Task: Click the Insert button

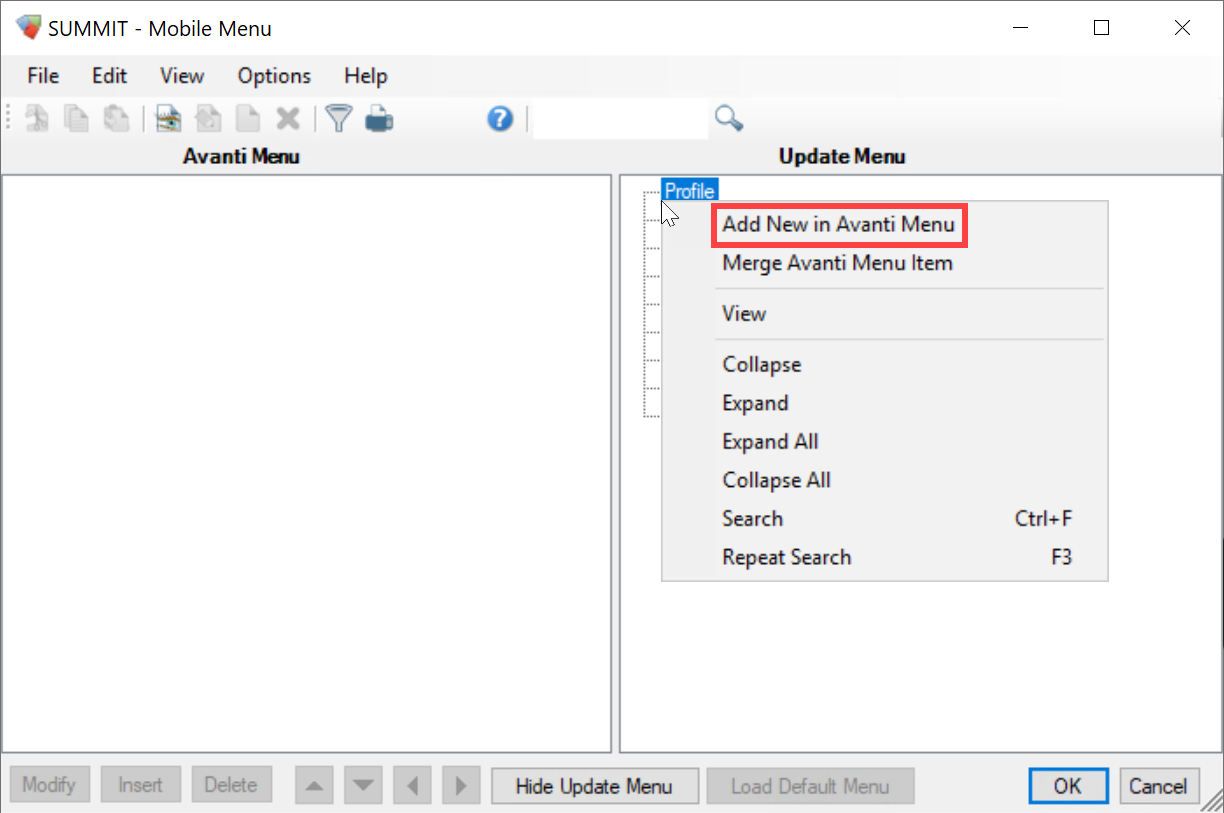Action: tap(140, 785)
